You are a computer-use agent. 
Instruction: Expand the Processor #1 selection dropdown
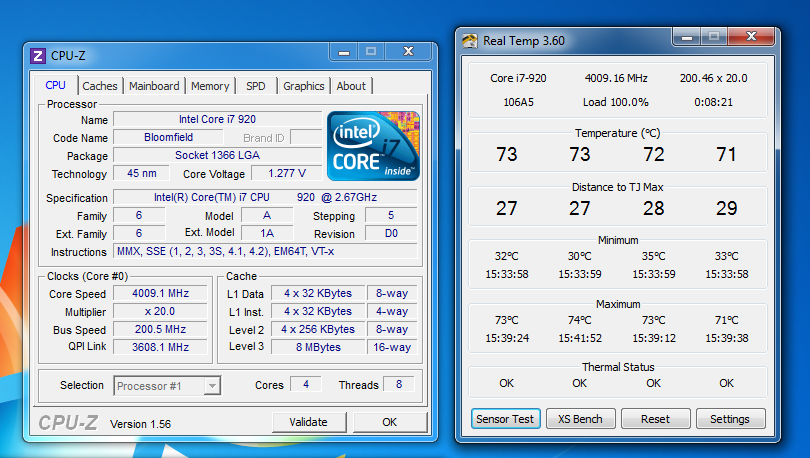(211, 386)
